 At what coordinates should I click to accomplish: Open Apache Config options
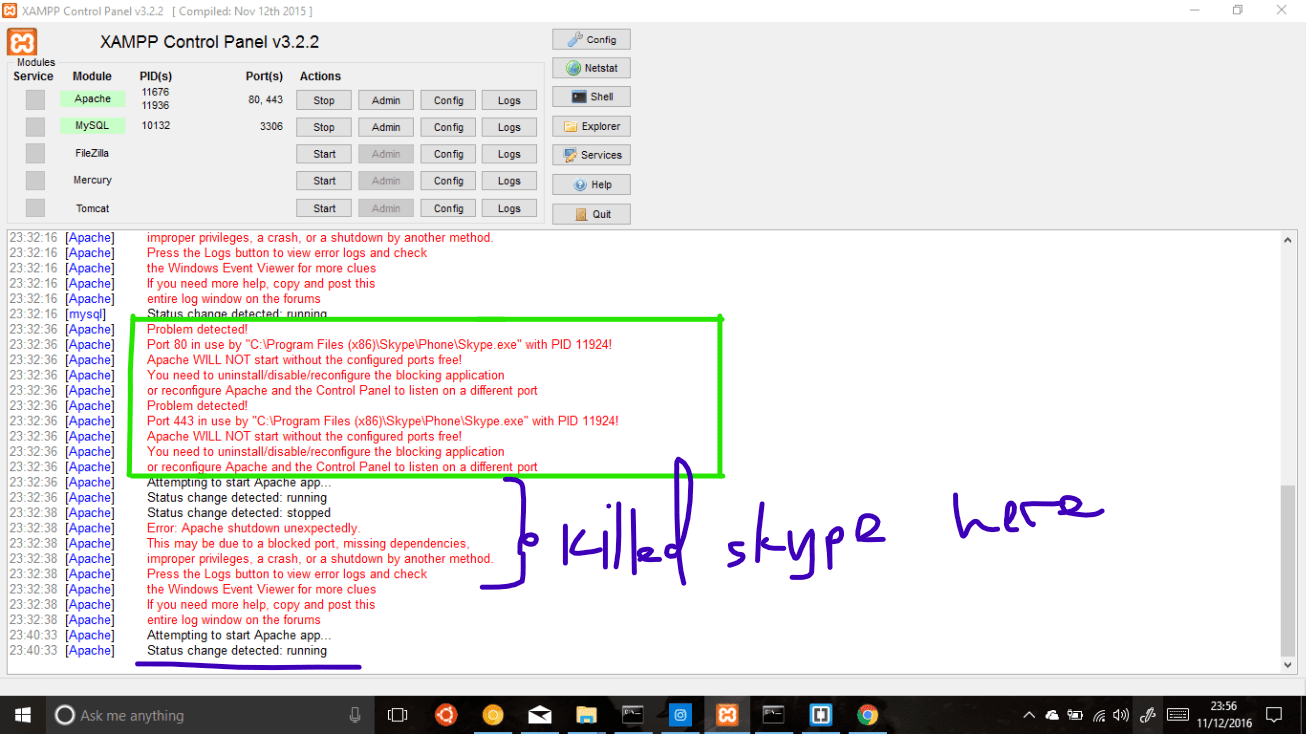(448, 100)
